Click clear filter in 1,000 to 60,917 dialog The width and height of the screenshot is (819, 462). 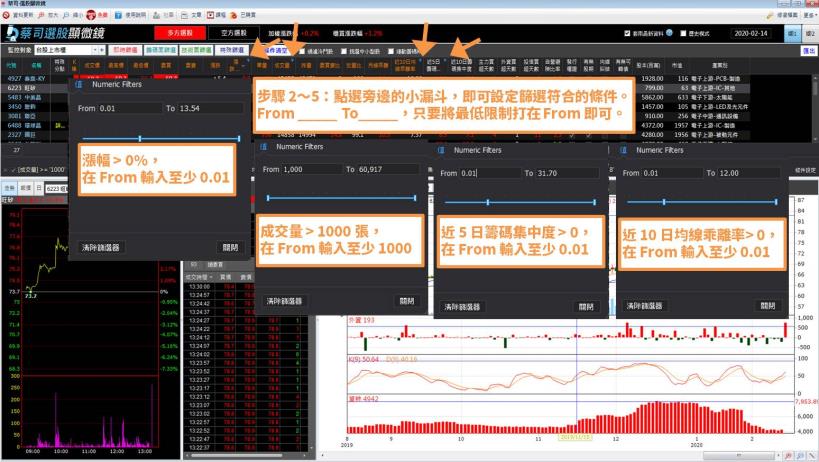point(284,301)
